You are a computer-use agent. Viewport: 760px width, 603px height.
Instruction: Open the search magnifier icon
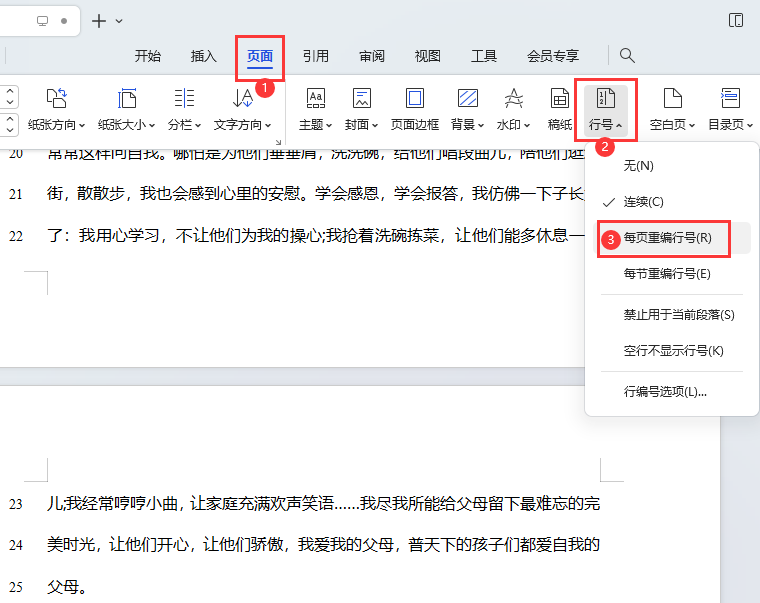627,55
